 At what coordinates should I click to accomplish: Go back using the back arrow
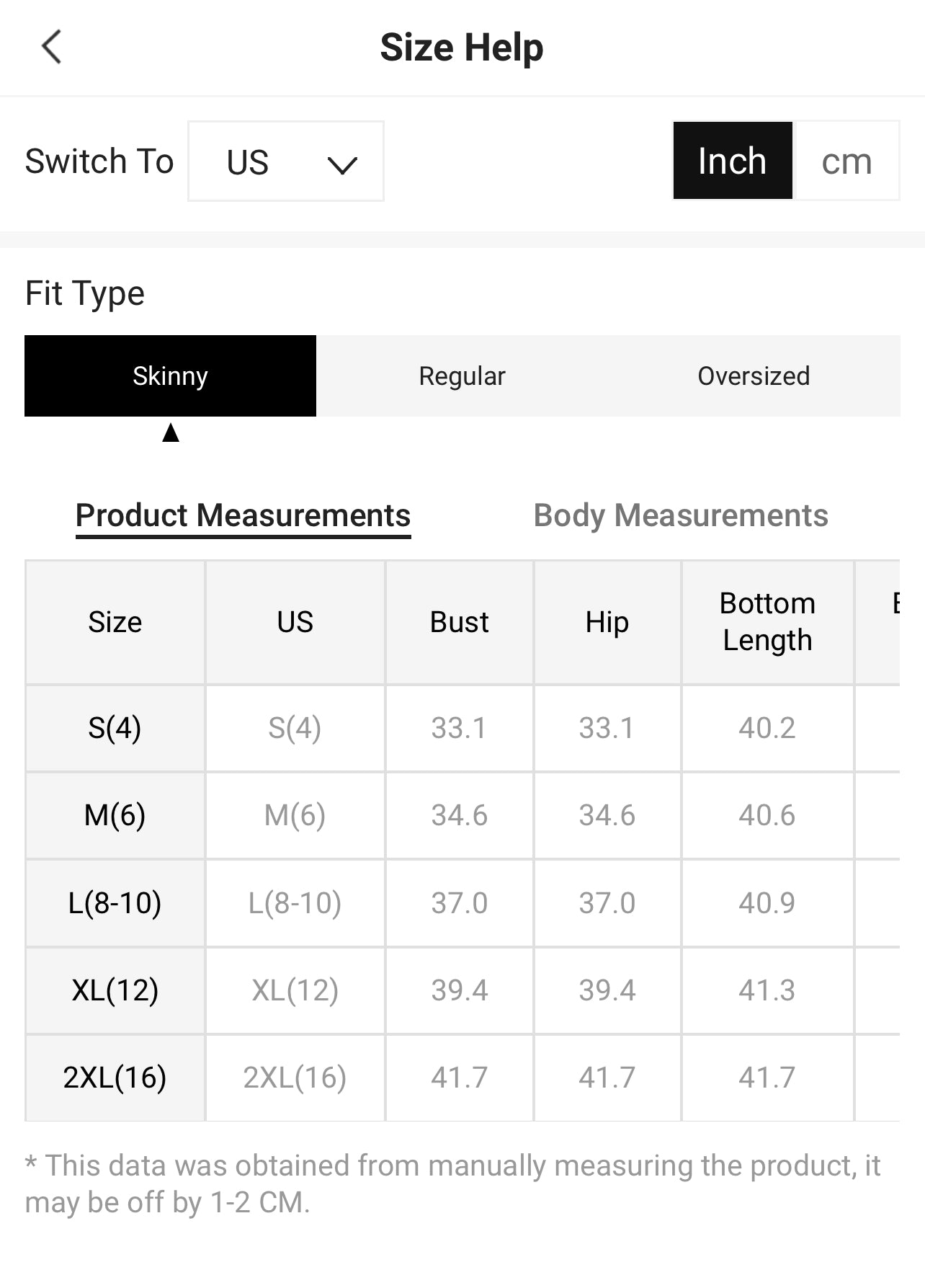pos(51,48)
